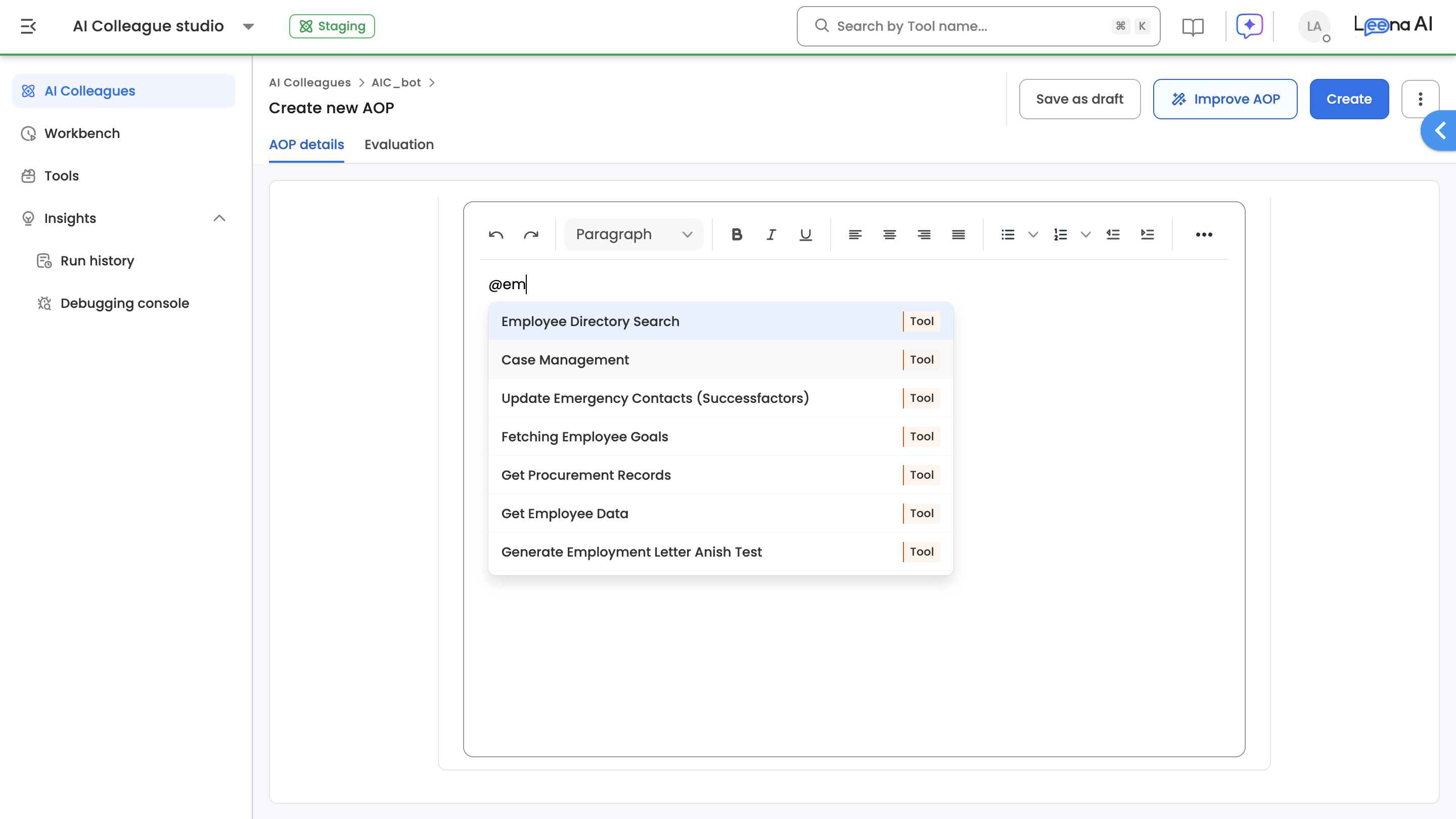The width and height of the screenshot is (1456, 819).
Task: Insert a numbered list
Action: click(1060, 235)
